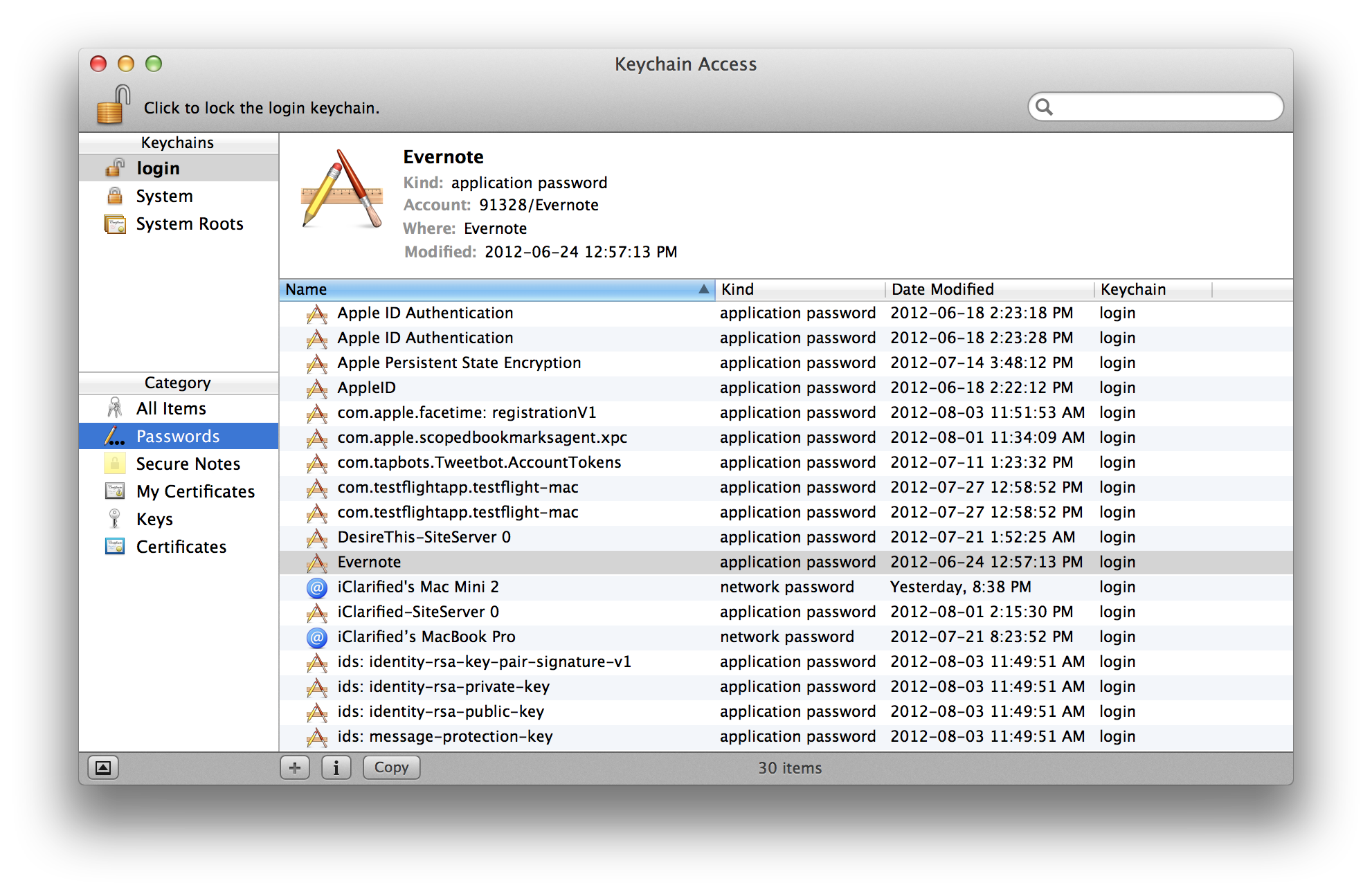Image resolution: width=1372 pixels, height=894 pixels.
Task: Click the Passwords pencil icon in sidebar
Action: (115, 436)
